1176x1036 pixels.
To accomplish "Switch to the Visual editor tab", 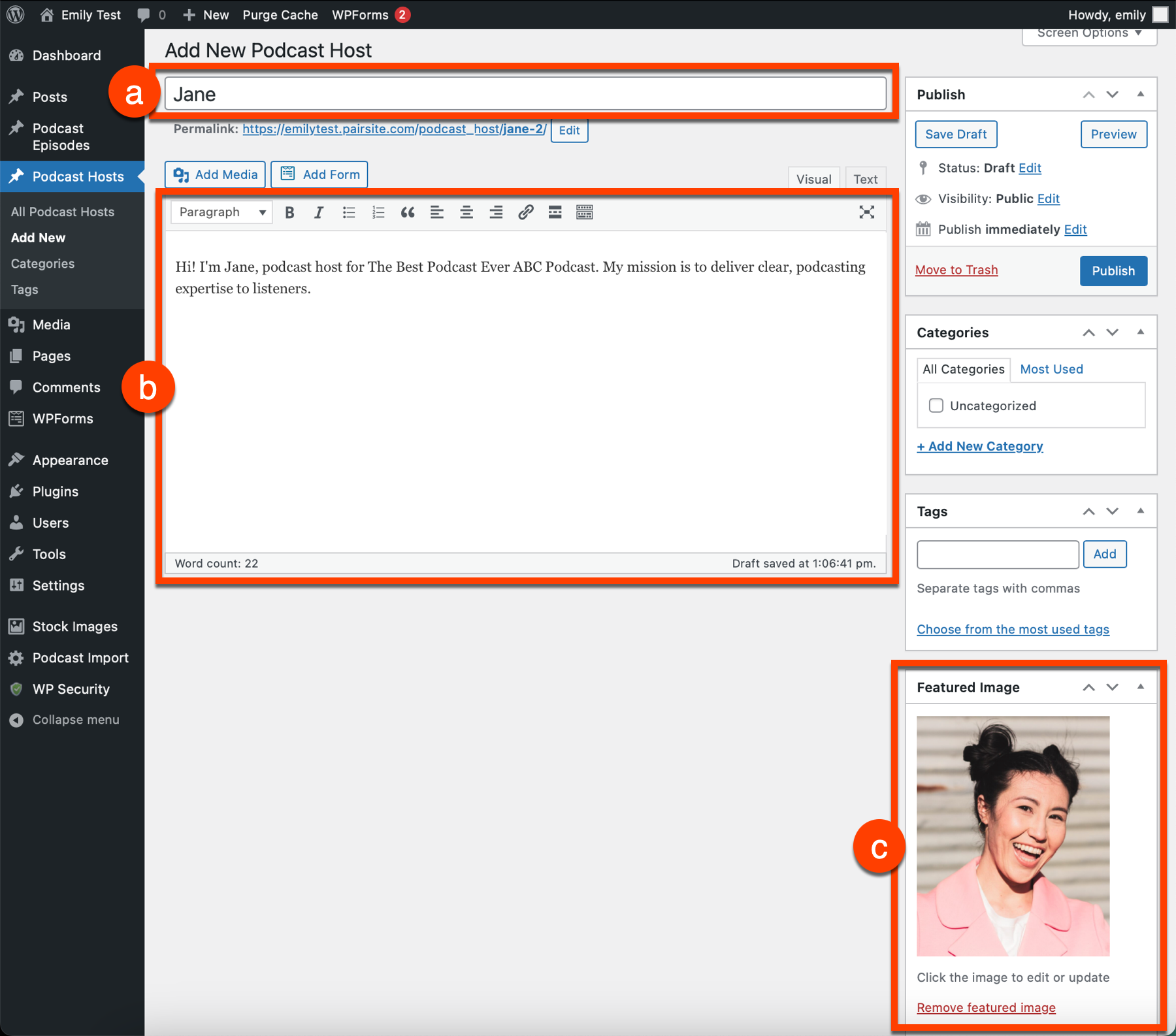I will pyautogui.click(x=814, y=179).
